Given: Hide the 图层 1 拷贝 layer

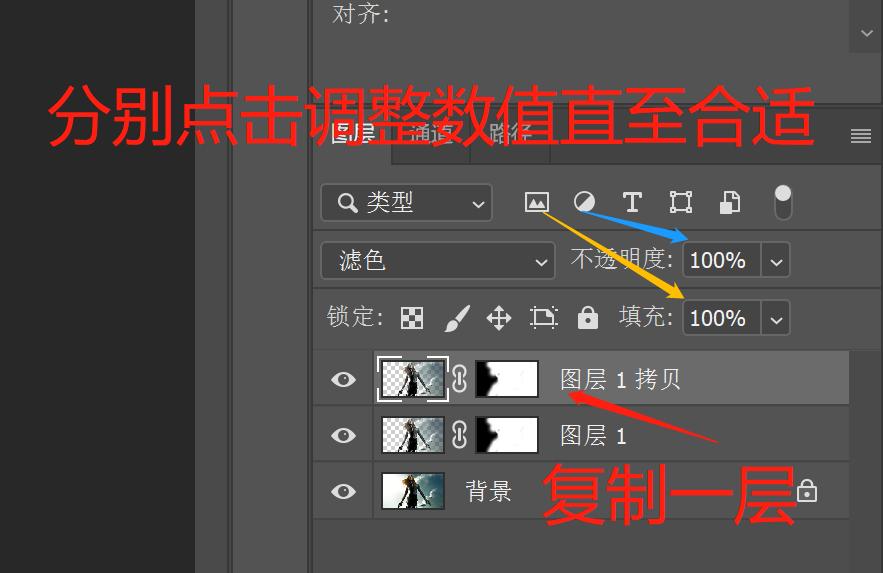Looking at the screenshot, I should point(343,379).
